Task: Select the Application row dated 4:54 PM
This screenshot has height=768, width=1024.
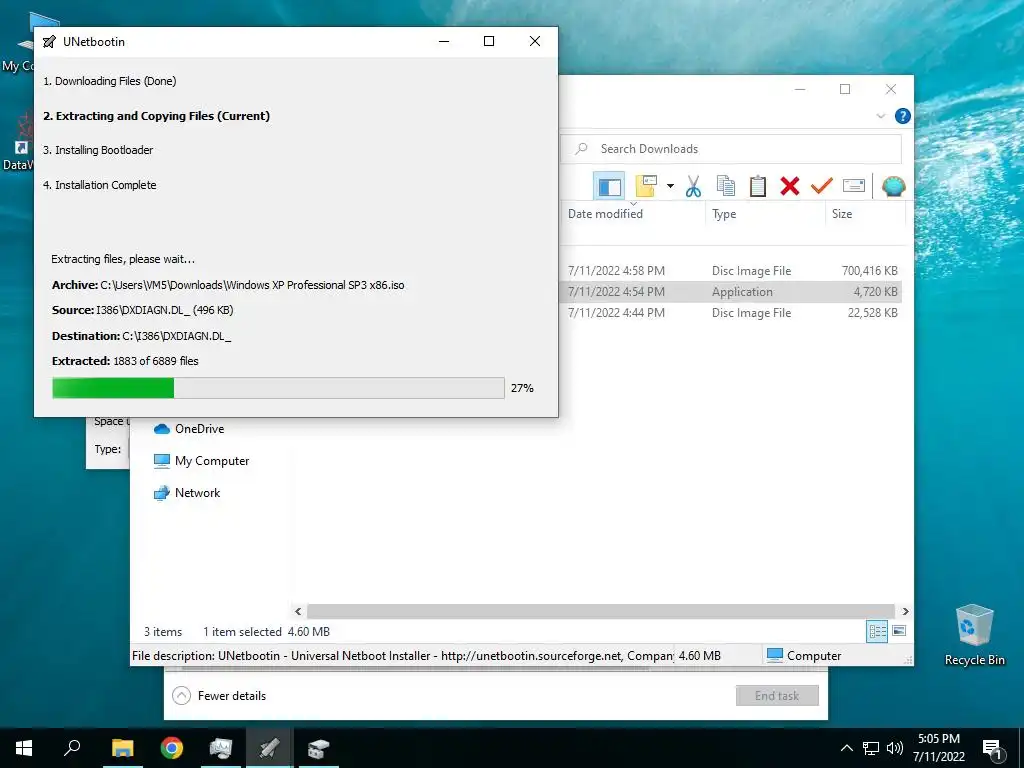Action: (x=731, y=291)
